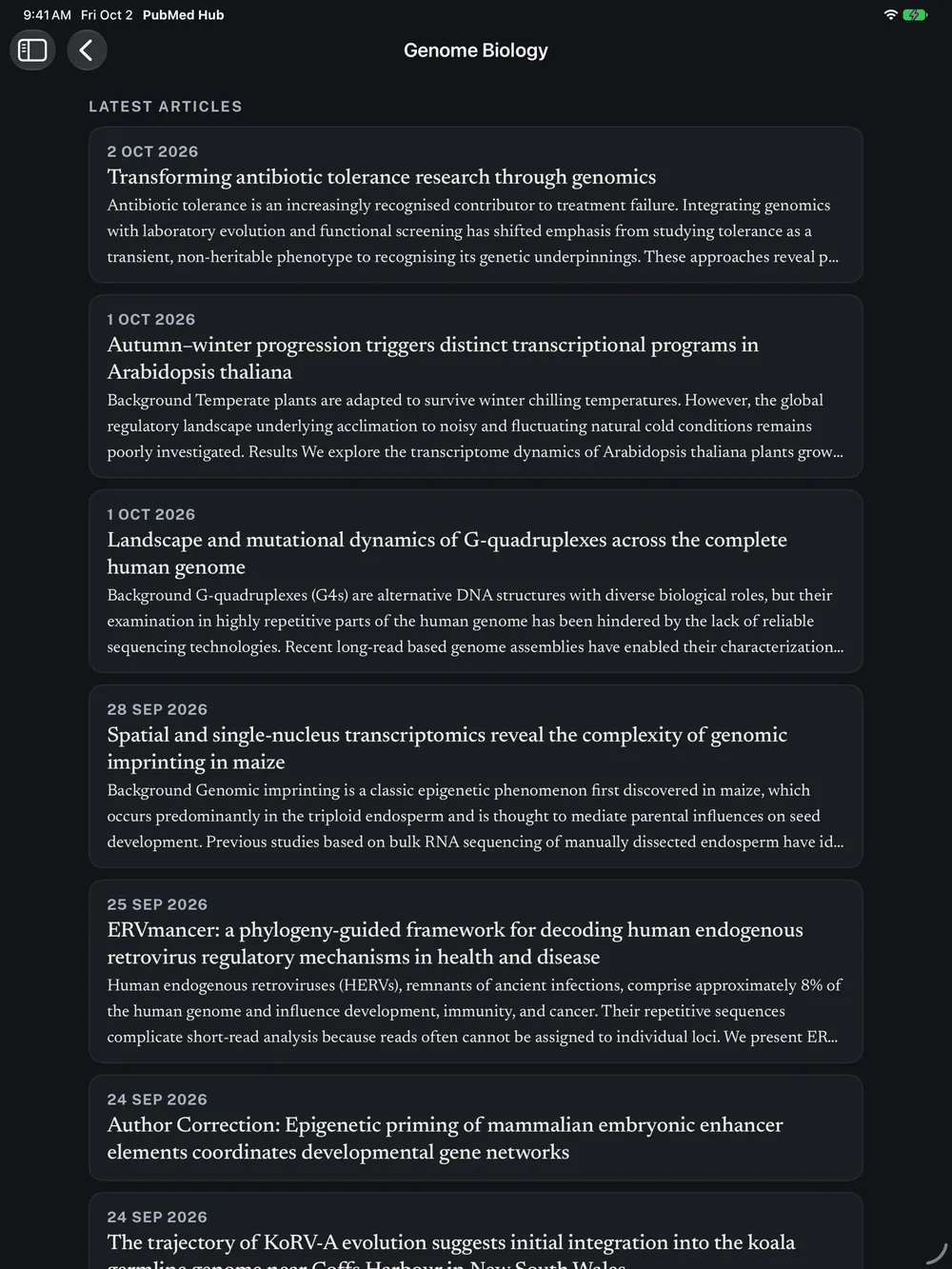Open the ERVmancer framework article
The height and width of the screenshot is (1269, 952).
476,972
